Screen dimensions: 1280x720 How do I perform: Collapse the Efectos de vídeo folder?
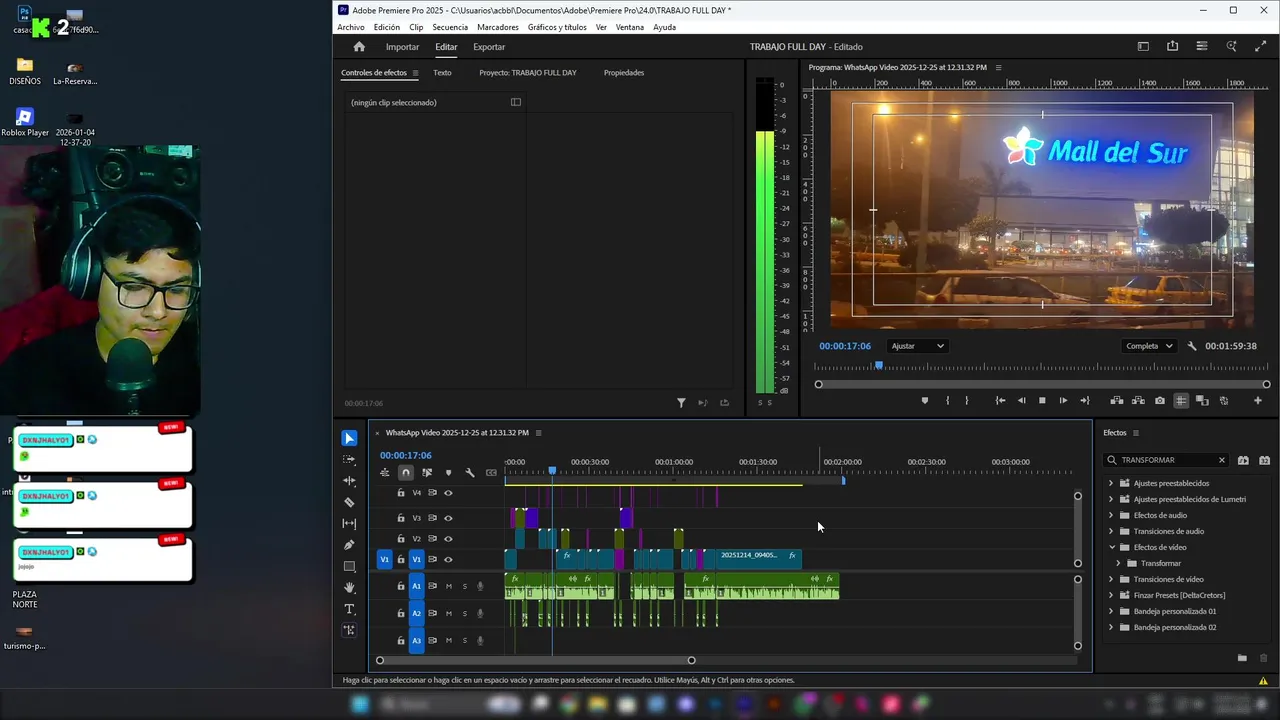pyautogui.click(x=1111, y=547)
